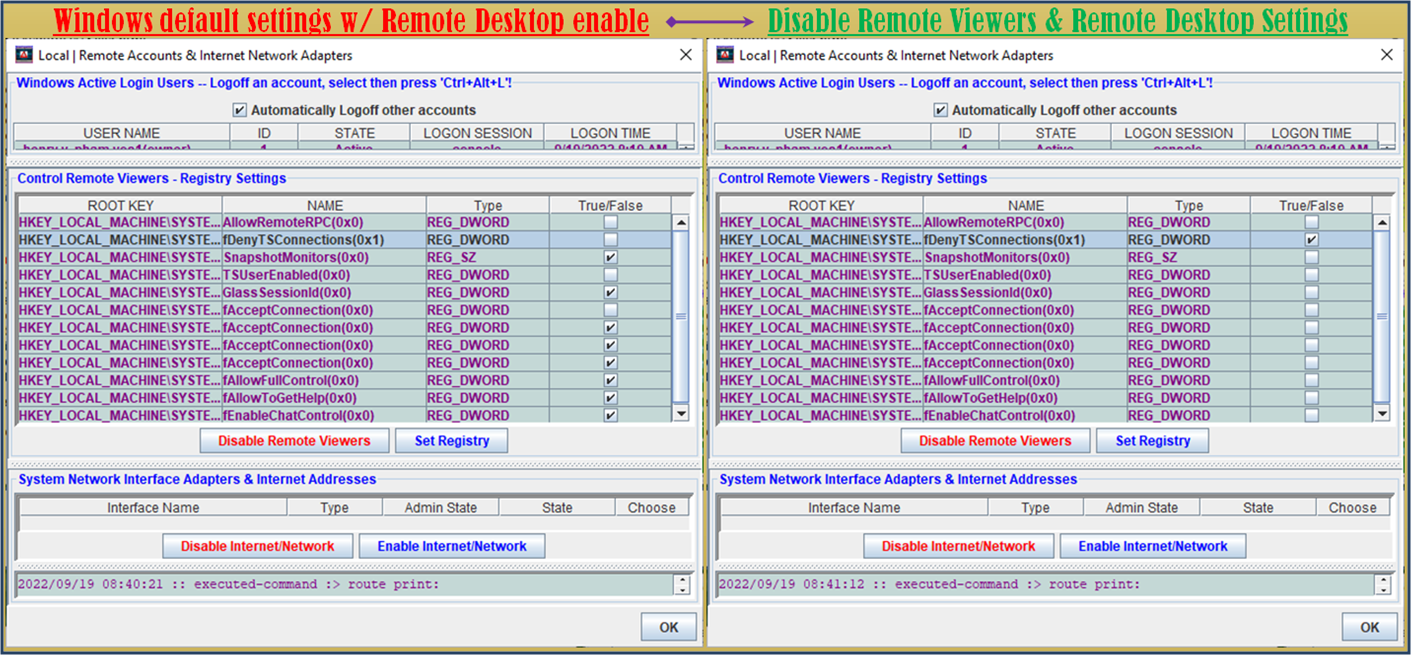
Task: Confirm with OK in the left window
Action: (669, 627)
